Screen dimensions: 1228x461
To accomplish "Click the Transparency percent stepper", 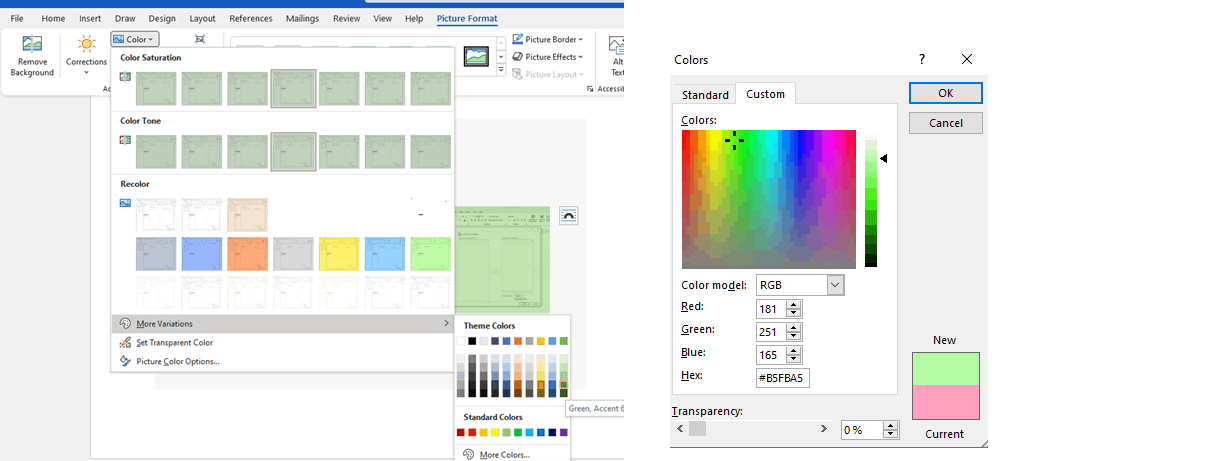I will 891,430.
